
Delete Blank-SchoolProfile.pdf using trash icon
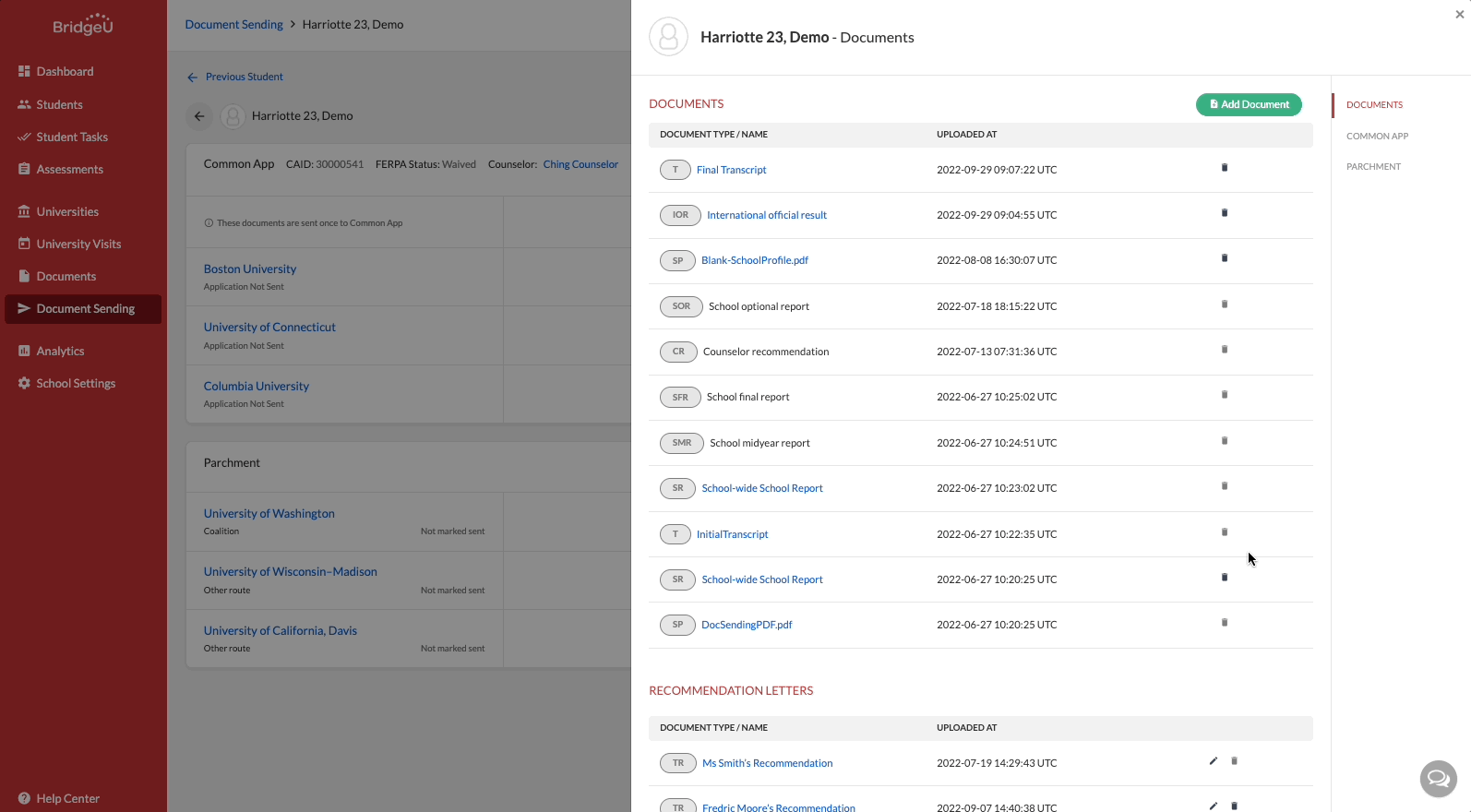tap(1225, 258)
